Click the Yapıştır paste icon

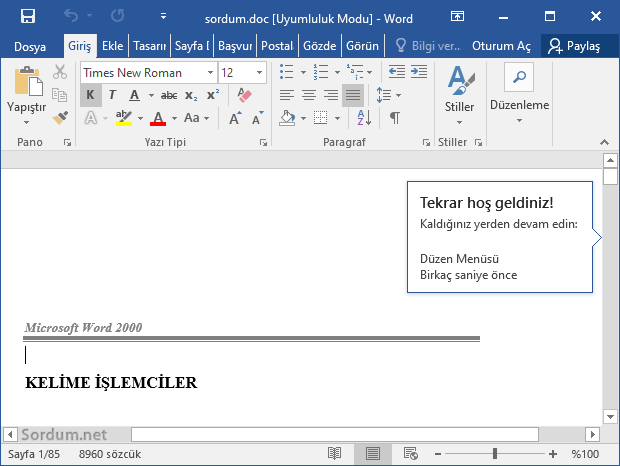(x=28, y=81)
